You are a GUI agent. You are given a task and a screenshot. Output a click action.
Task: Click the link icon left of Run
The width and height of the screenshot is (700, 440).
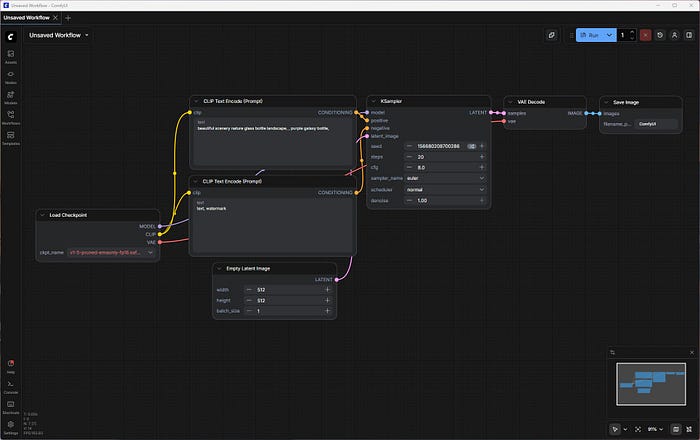pyautogui.click(x=552, y=35)
